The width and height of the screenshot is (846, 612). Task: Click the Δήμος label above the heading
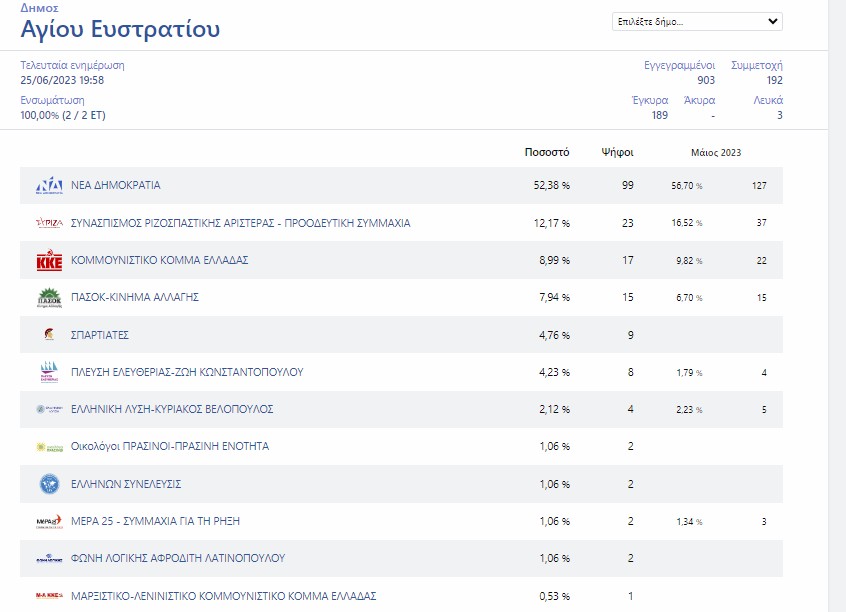39,8
